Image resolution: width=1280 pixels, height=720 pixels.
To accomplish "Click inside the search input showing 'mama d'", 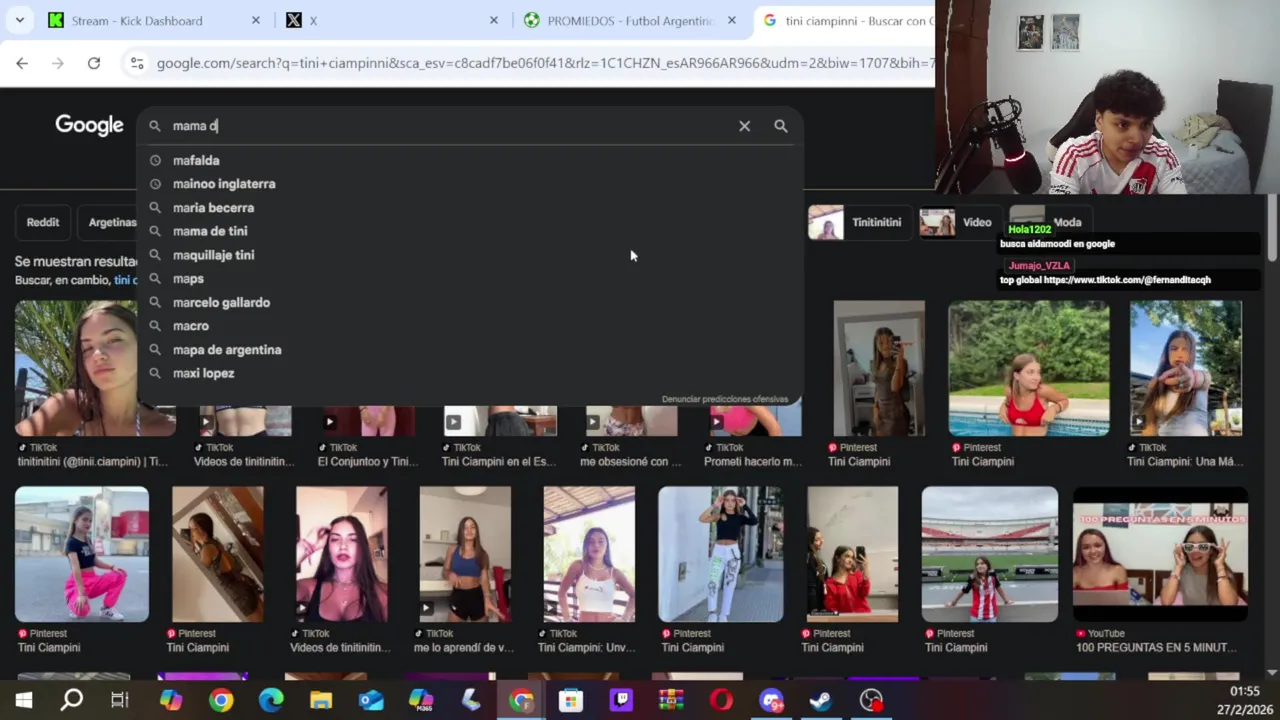I will [450, 126].
